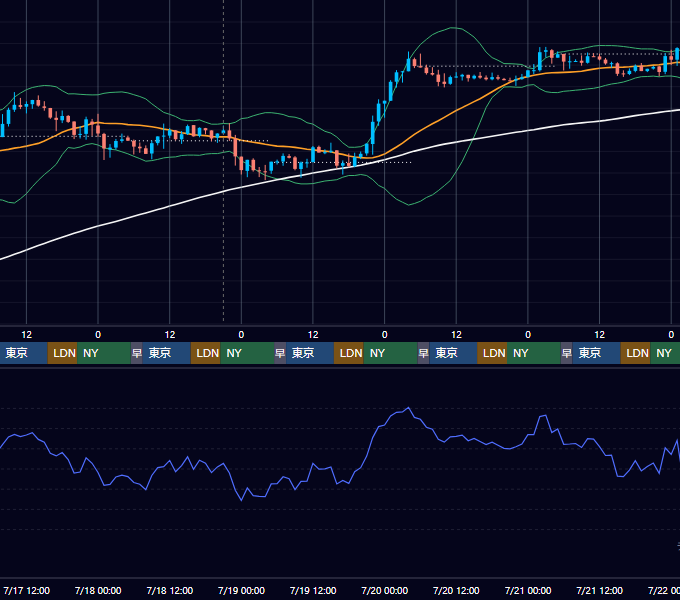The image size is (680, 600).
Task: Select the LDN session block before 7/19 00:00
Action: [206, 353]
